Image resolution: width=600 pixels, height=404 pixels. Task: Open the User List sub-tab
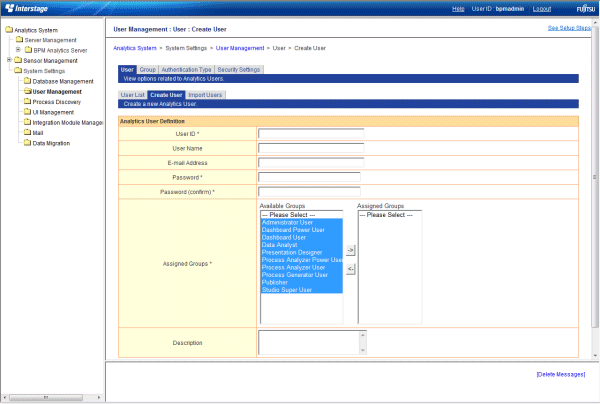(x=133, y=94)
